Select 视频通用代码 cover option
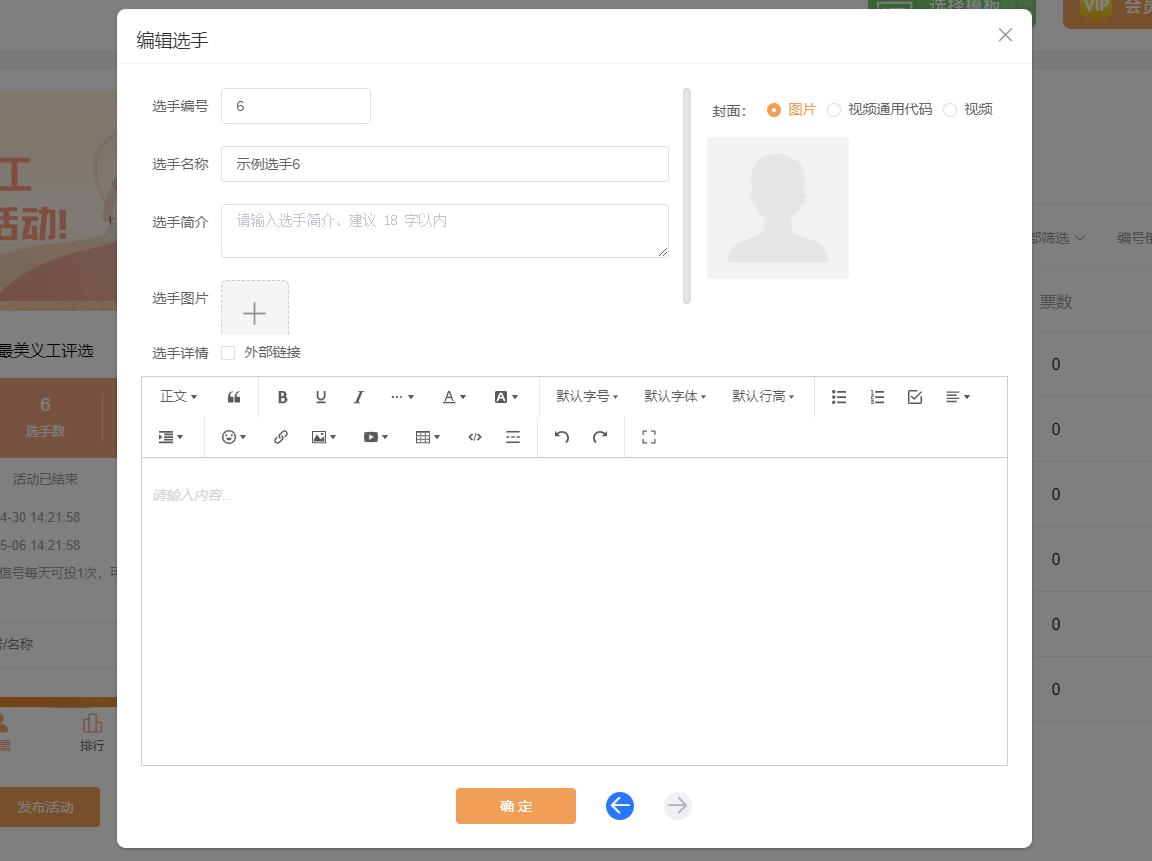The height and width of the screenshot is (861, 1152). point(834,110)
